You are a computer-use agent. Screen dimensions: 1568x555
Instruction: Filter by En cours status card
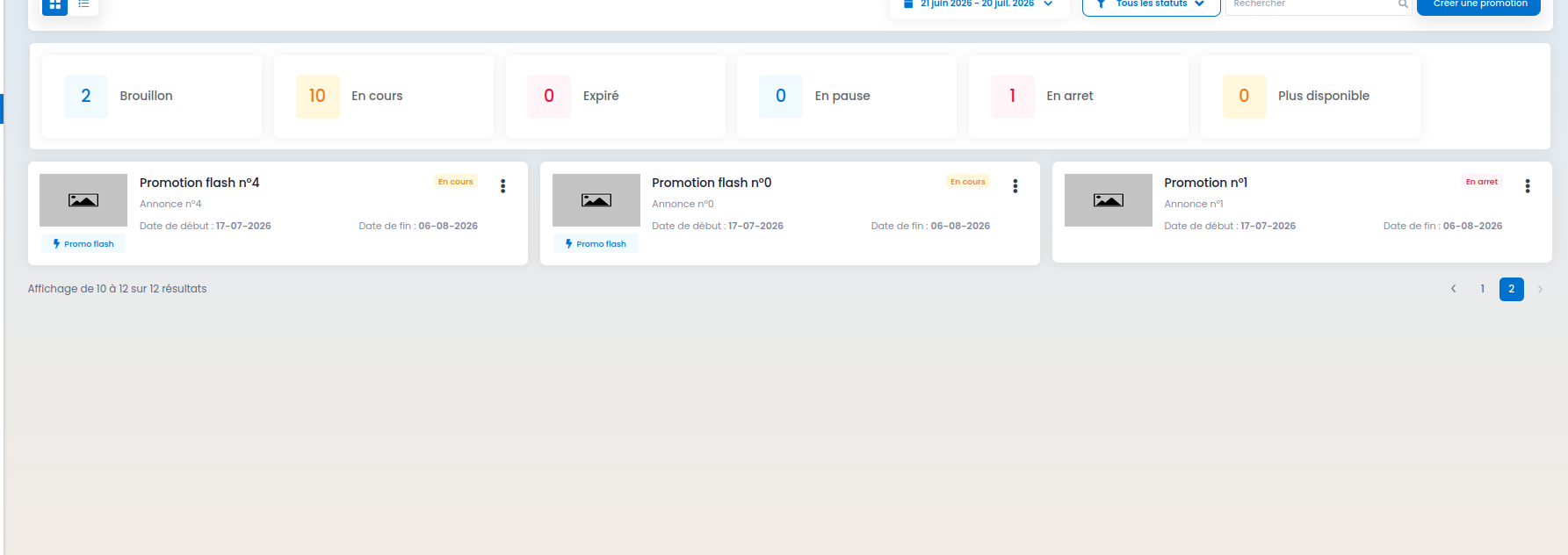[384, 97]
